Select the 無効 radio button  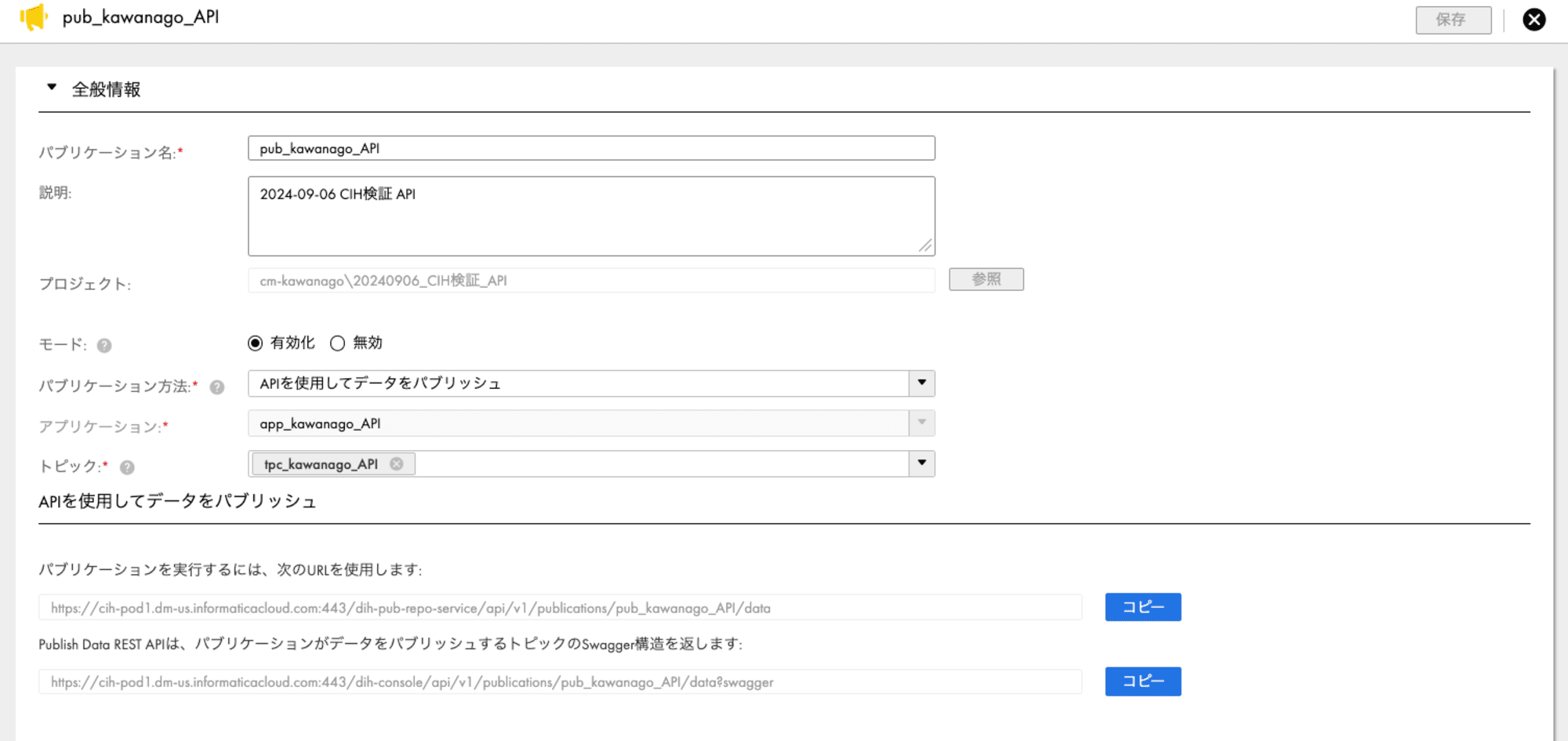[x=337, y=343]
